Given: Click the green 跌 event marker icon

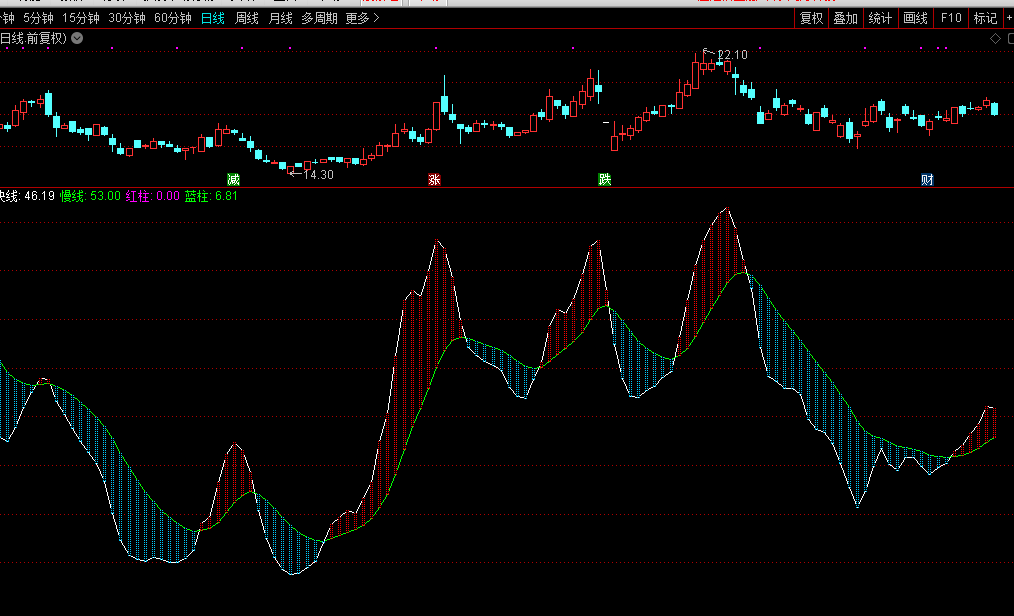Looking at the screenshot, I should tap(604, 180).
